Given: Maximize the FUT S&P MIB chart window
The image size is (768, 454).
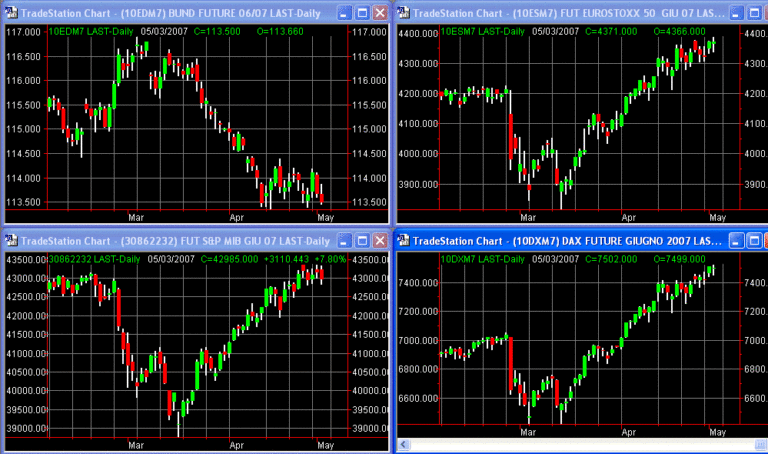Looking at the screenshot, I should (361, 240).
